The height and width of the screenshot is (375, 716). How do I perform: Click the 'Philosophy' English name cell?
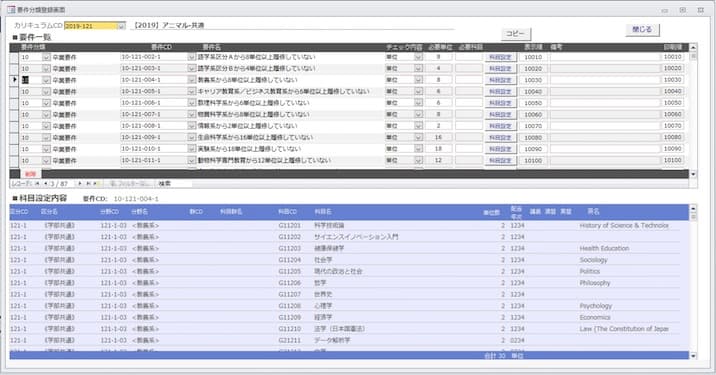[x=595, y=283]
